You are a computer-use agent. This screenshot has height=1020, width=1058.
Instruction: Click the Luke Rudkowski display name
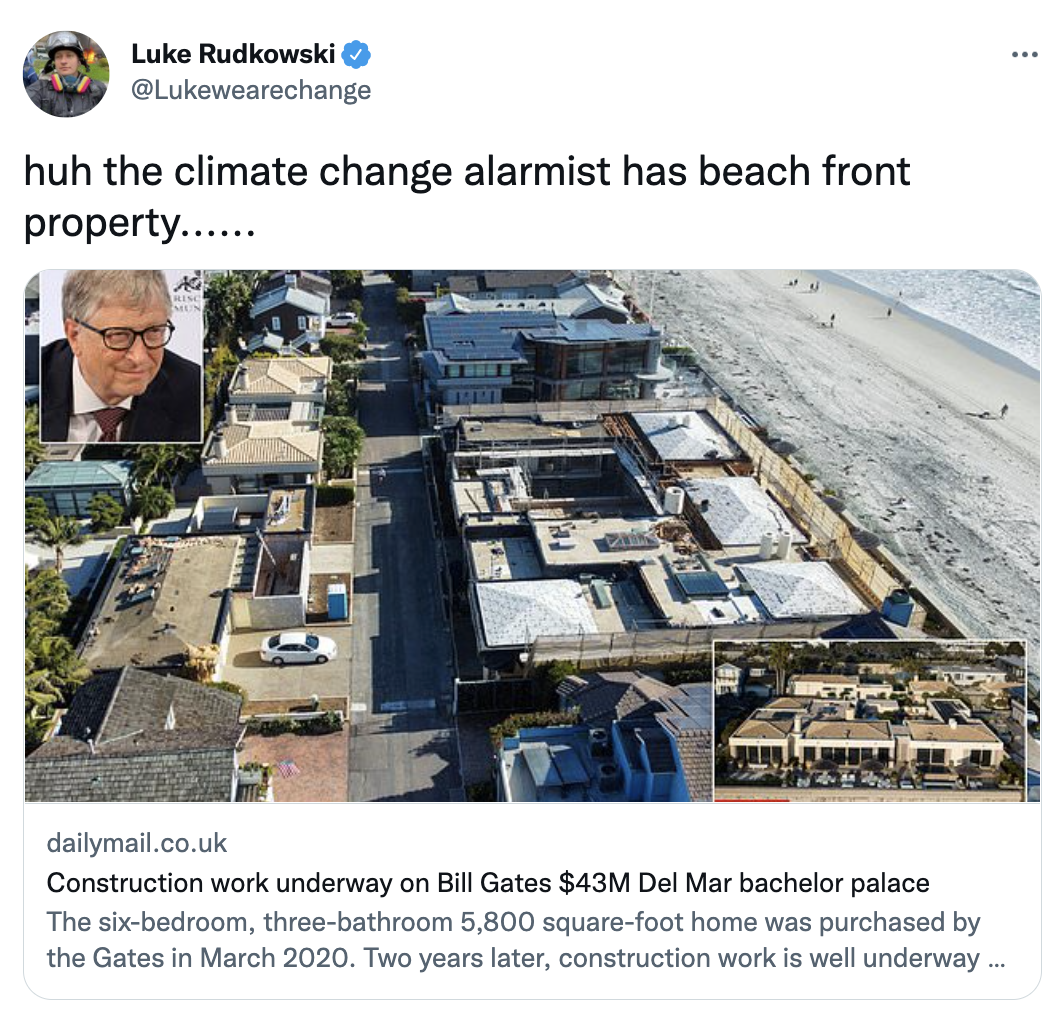pyautogui.click(x=233, y=54)
